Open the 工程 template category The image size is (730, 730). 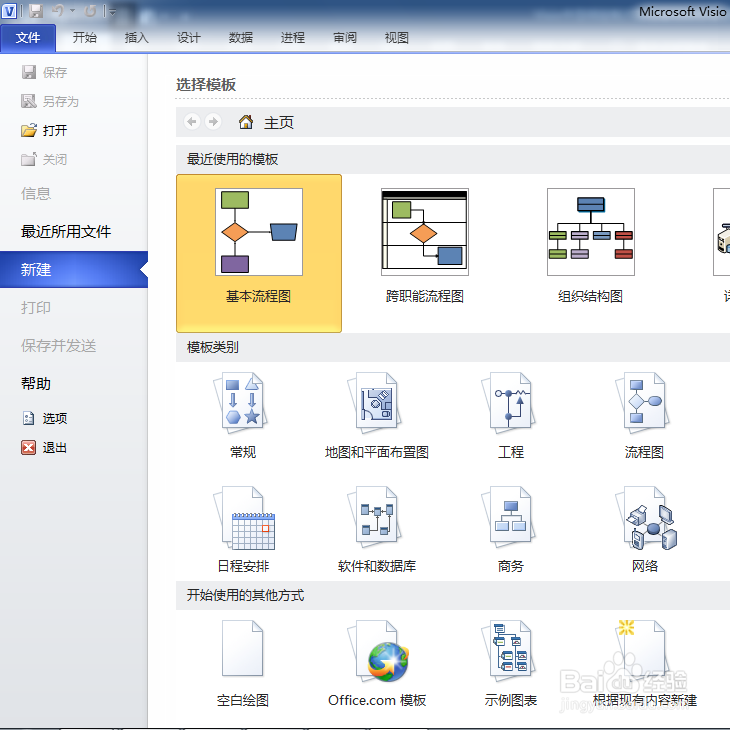pyautogui.click(x=511, y=415)
